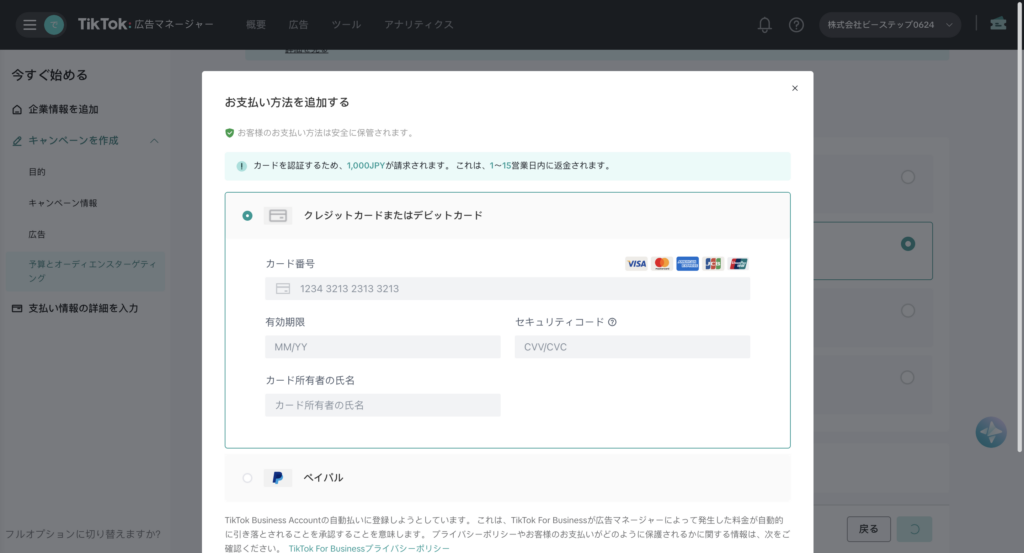Click the TikTok 広告マネージャー logo

coord(146,24)
